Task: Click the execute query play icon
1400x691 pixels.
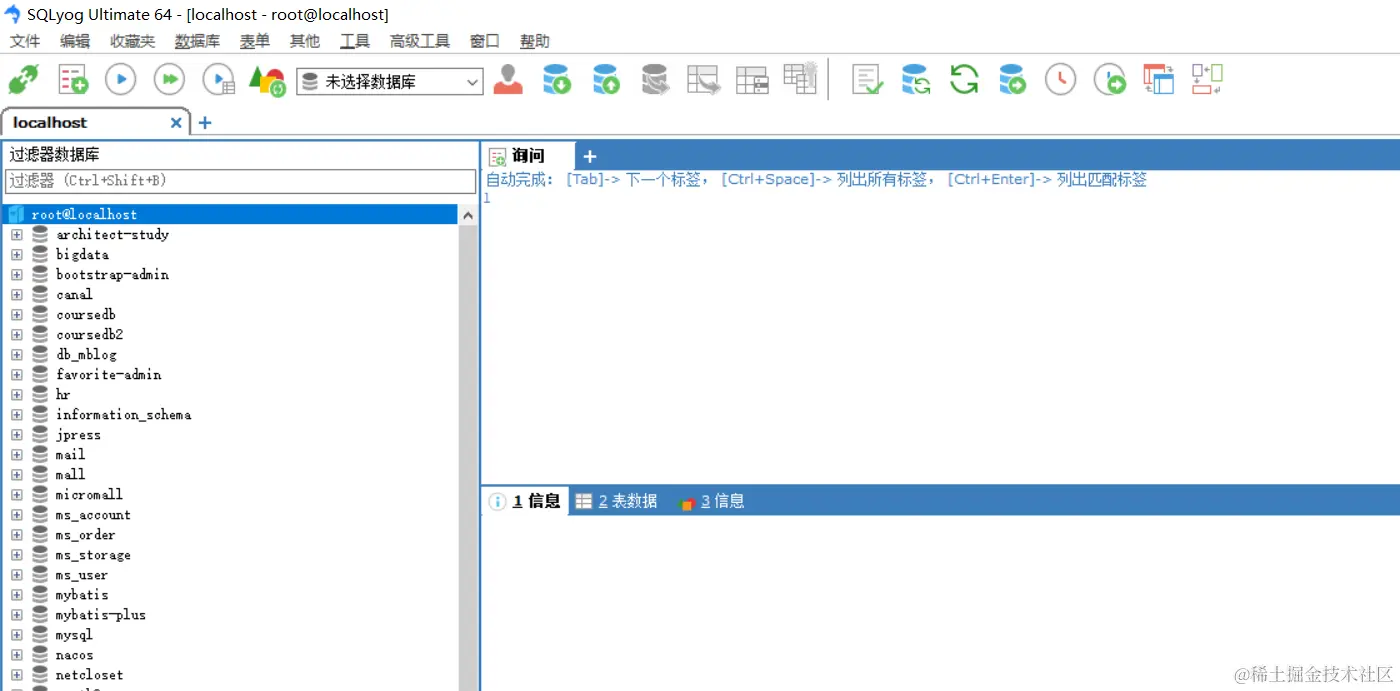Action: point(120,79)
